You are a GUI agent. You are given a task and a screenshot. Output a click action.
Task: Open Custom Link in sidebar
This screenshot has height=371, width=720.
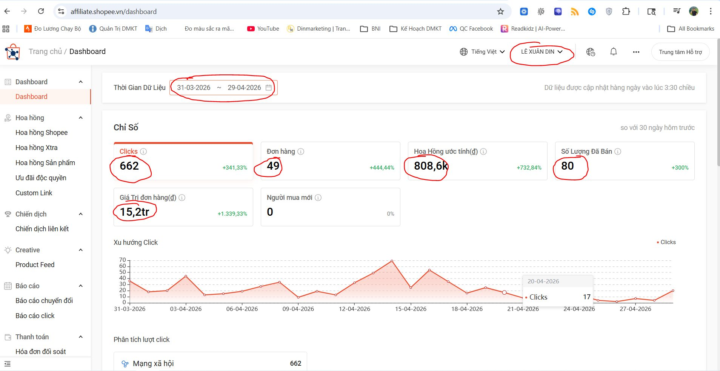click(34, 193)
